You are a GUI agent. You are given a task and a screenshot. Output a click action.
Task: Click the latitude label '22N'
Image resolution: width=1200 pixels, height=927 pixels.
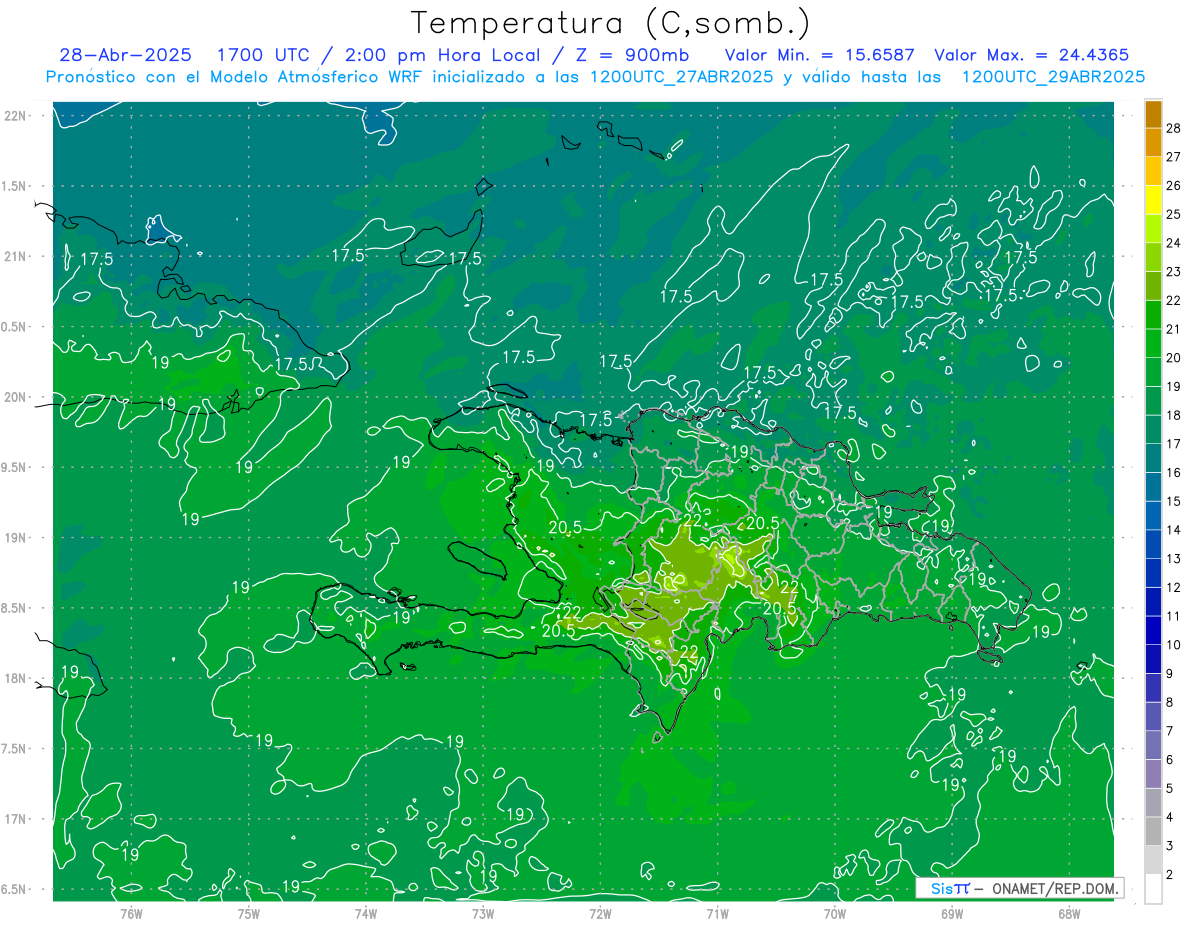click(16, 115)
